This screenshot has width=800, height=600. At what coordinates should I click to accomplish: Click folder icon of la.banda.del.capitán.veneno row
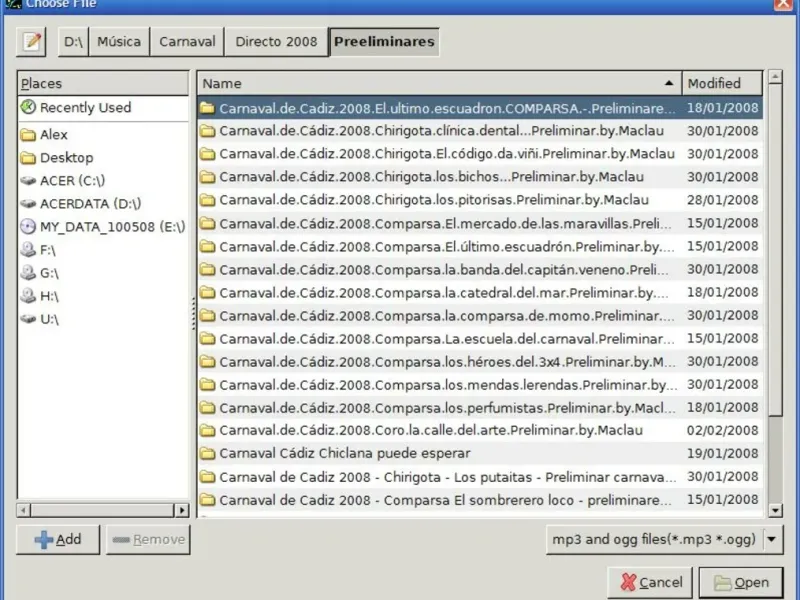(207, 269)
